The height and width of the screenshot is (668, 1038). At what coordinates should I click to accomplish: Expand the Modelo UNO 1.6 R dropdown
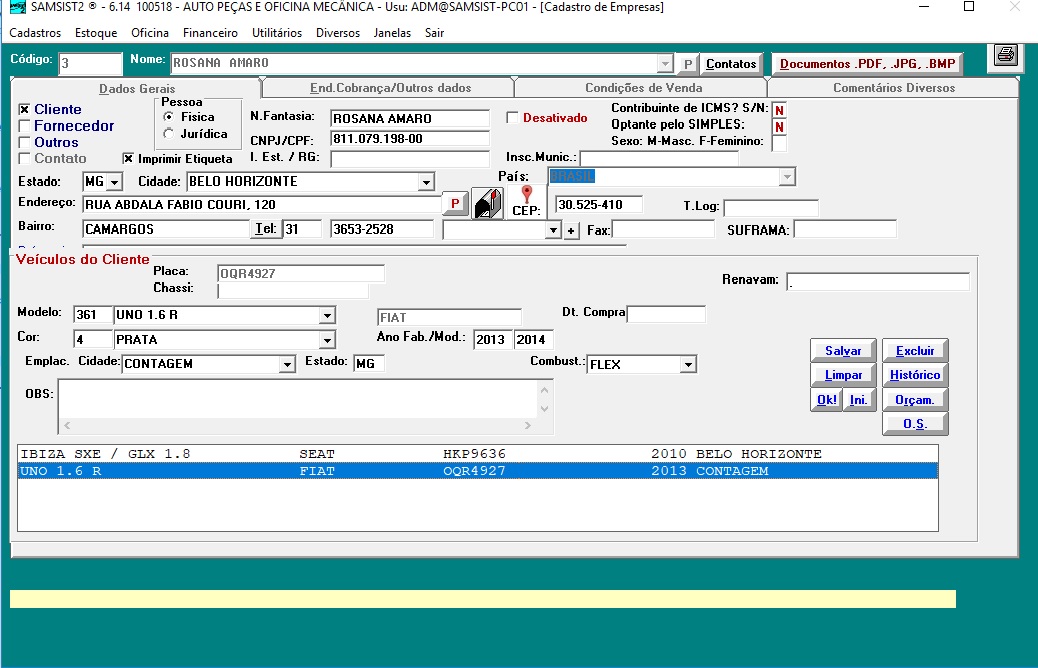pos(327,315)
